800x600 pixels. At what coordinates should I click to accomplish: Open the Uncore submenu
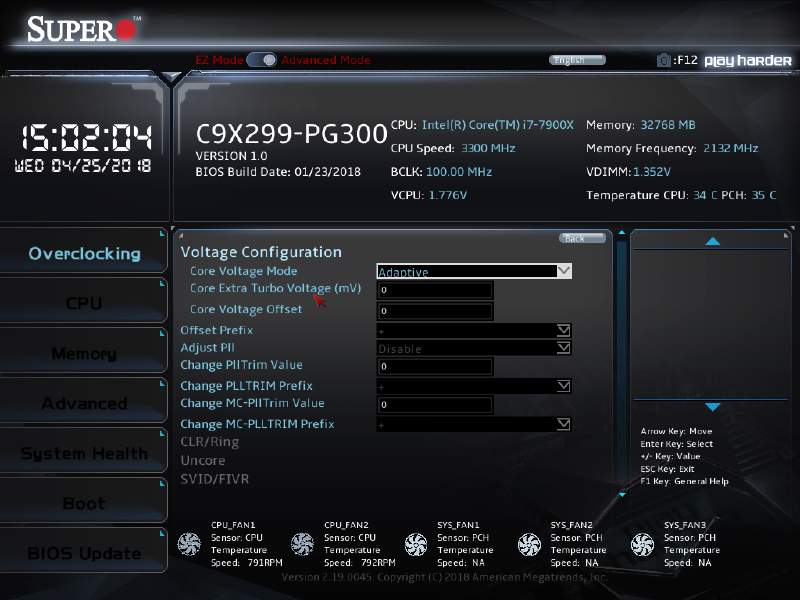203,460
